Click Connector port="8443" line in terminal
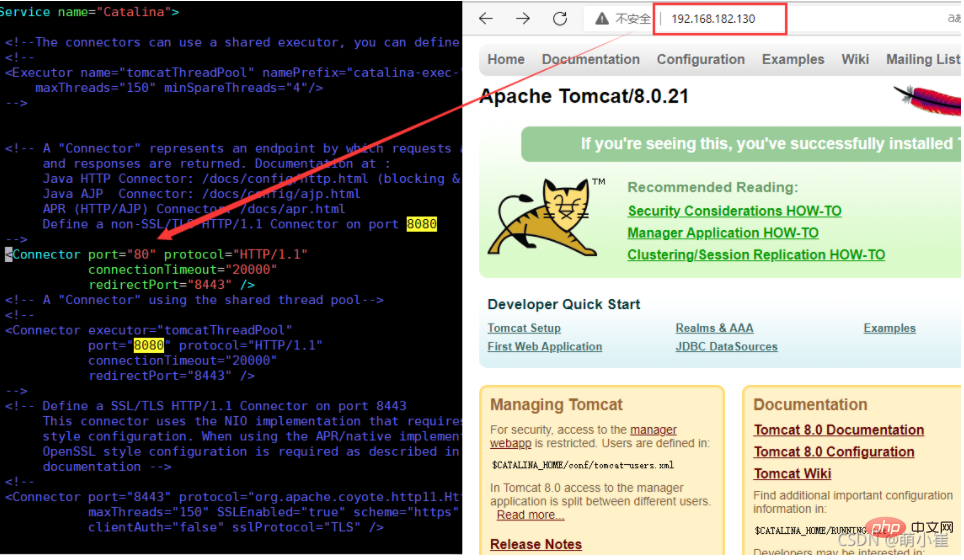 tap(232, 497)
